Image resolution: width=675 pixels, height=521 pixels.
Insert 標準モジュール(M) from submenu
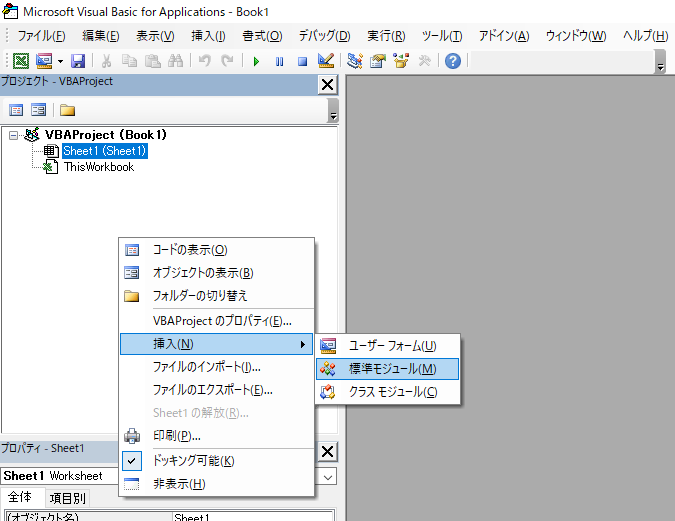(387, 369)
